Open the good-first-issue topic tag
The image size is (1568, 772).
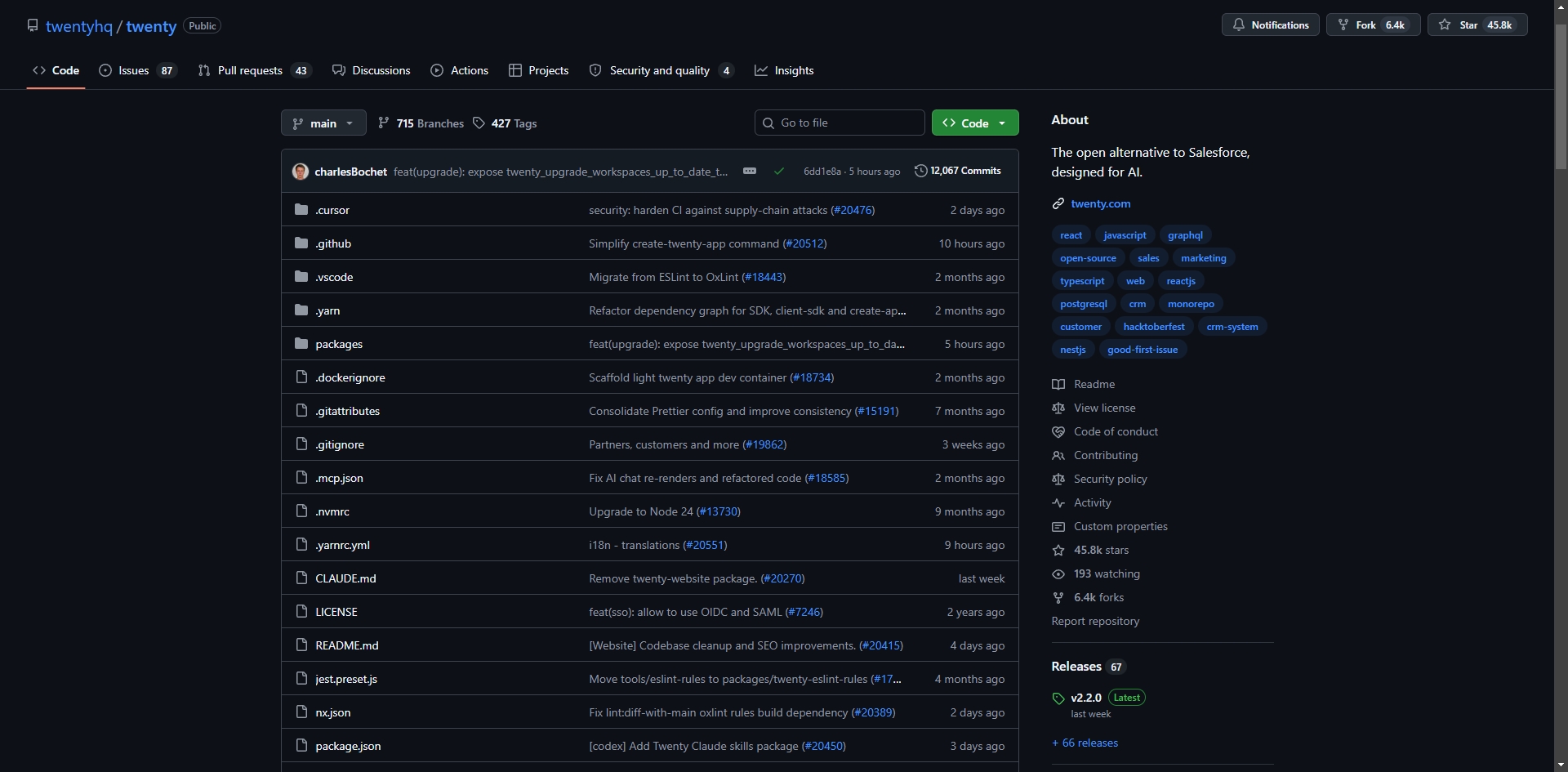pyautogui.click(x=1143, y=350)
